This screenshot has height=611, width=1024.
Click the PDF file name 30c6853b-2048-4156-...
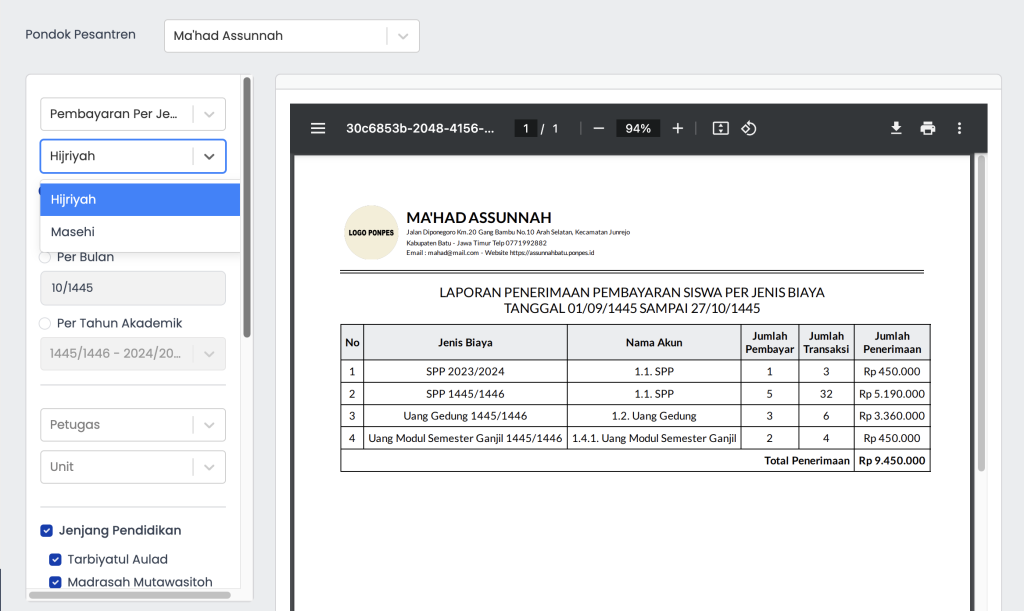click(420, 129)
